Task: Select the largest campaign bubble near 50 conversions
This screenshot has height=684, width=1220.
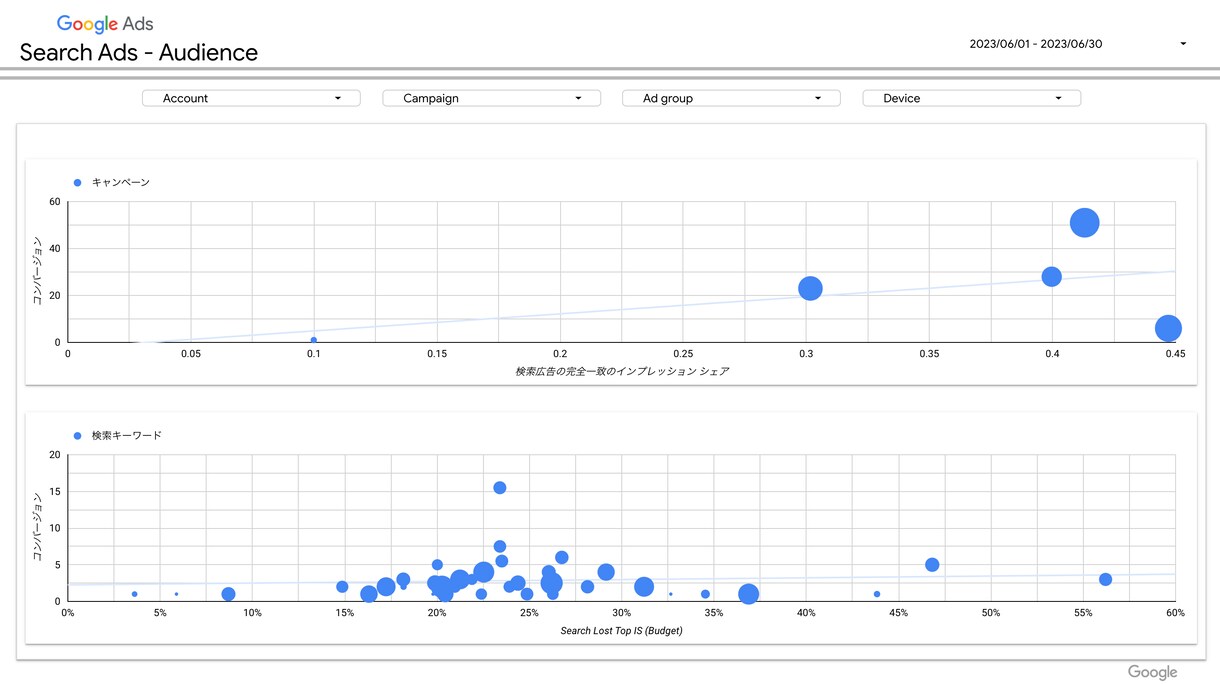Action: pos(1085,223)
